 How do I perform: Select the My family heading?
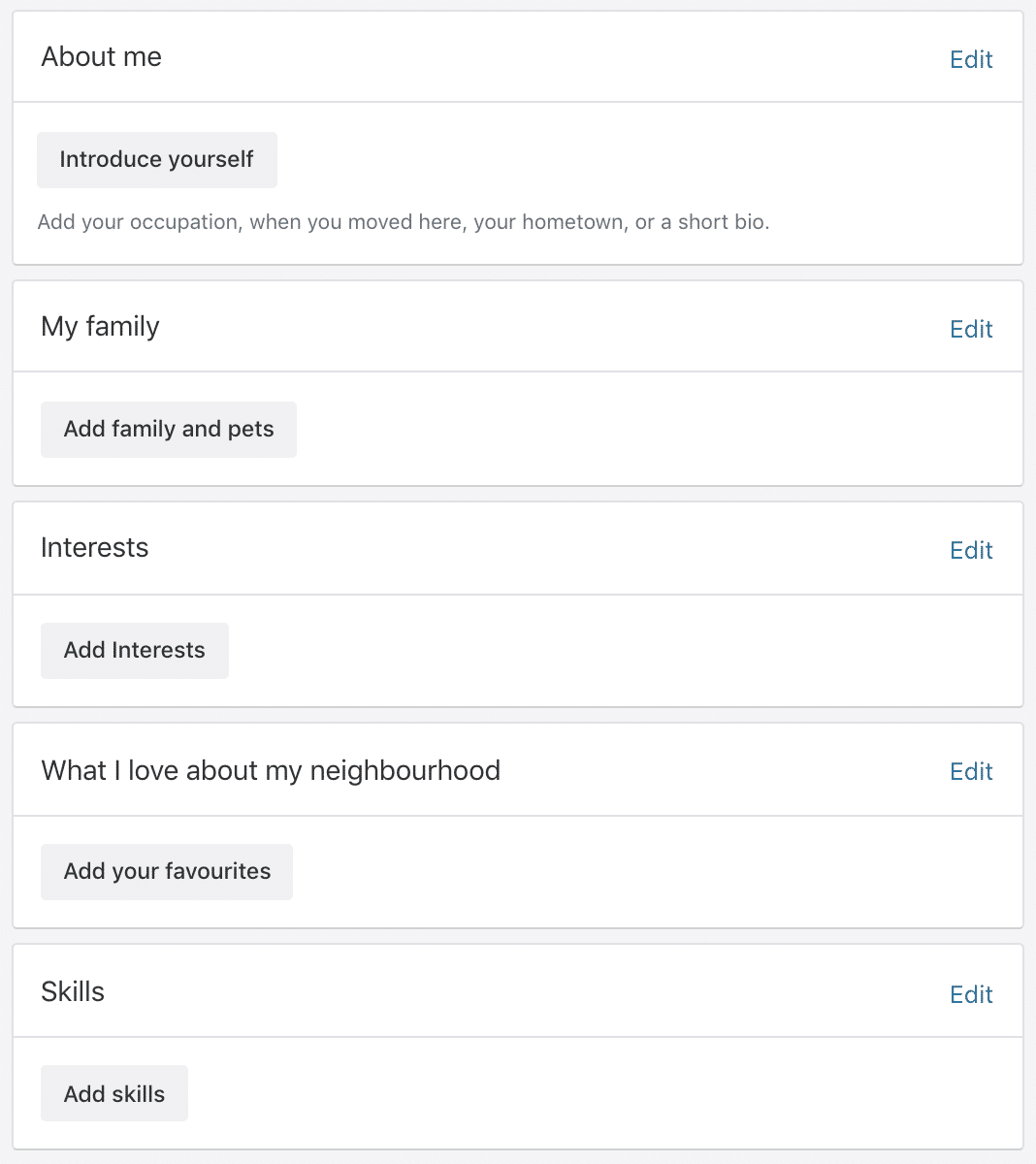point(100,327)
